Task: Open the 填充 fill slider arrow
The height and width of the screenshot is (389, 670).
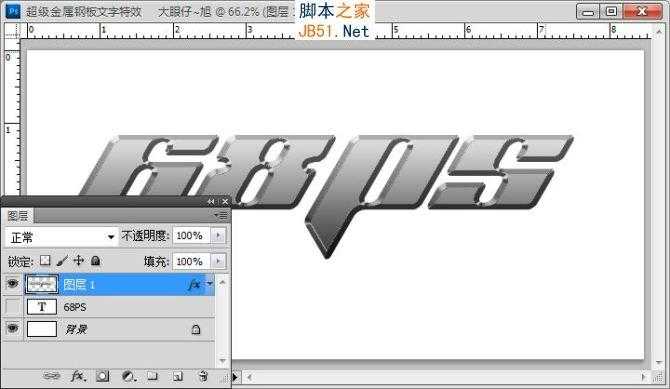Action: tap(218, 261)
